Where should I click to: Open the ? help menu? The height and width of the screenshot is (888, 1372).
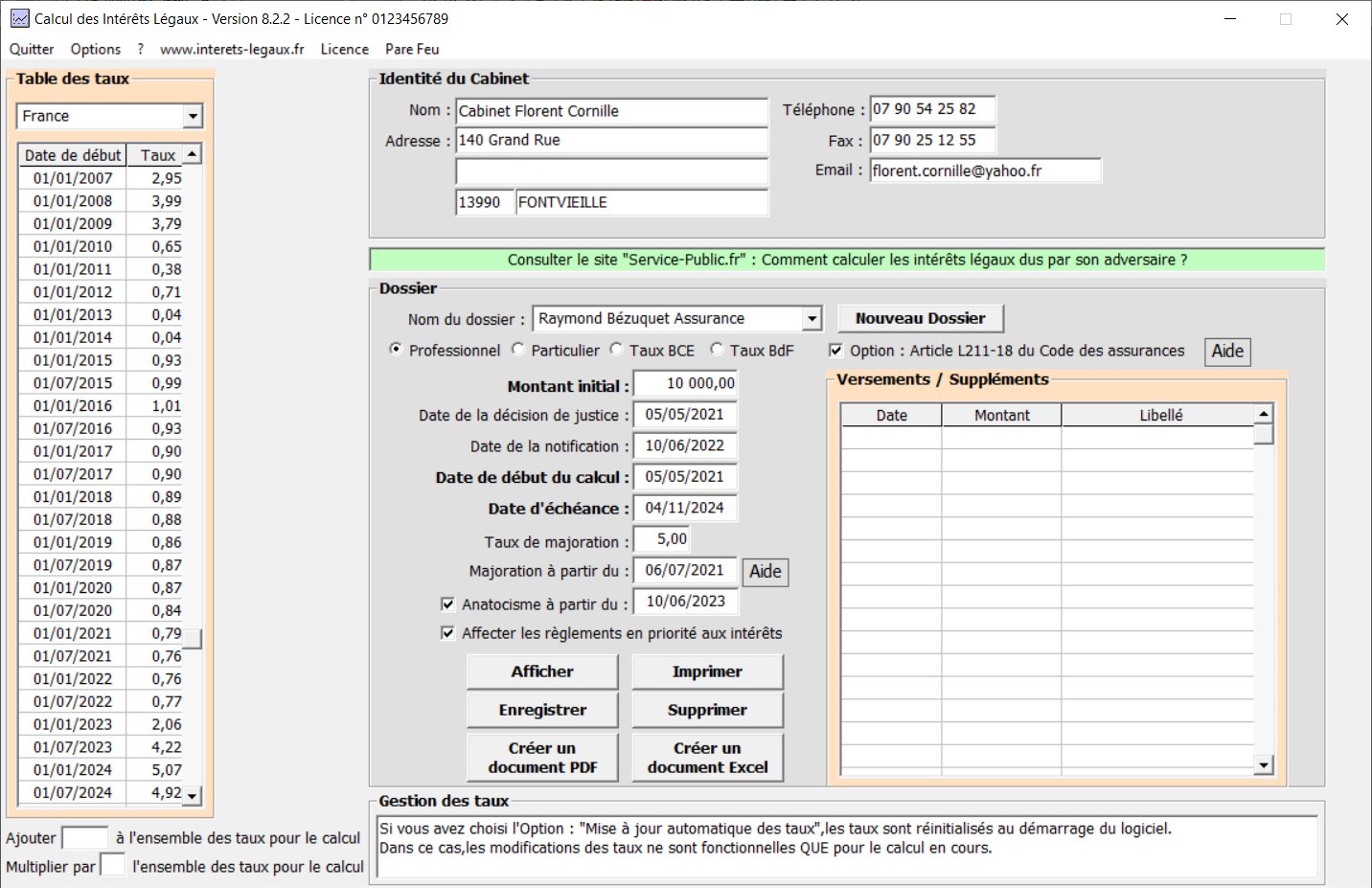pos(141,49)
